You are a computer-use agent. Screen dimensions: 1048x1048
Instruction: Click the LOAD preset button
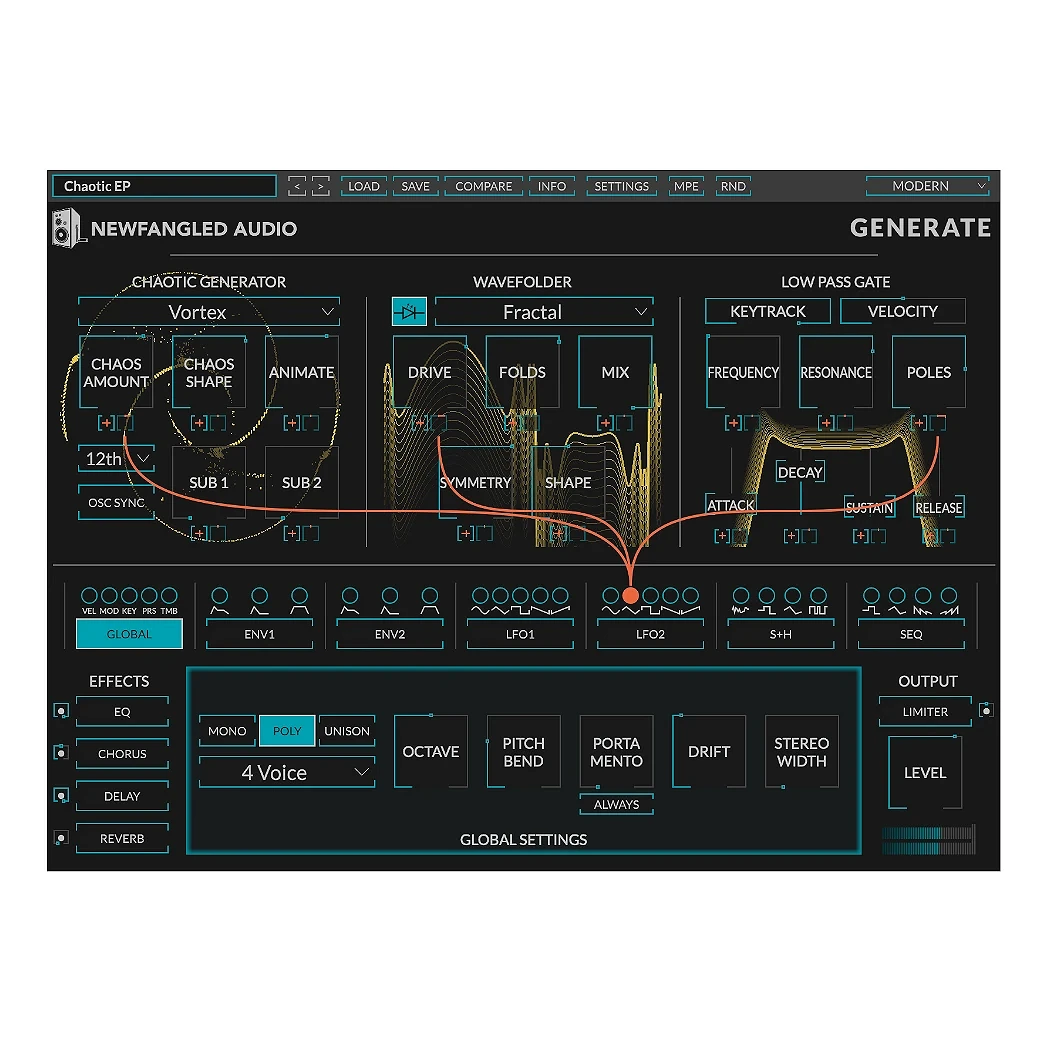coord(364,186)
